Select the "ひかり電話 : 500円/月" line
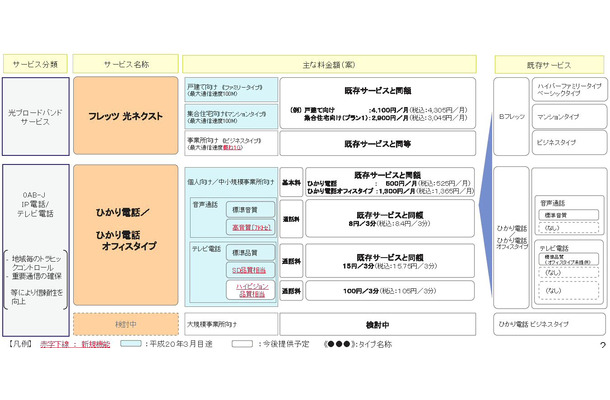Screen dimensions: 610x400 [x=389, y=183]
